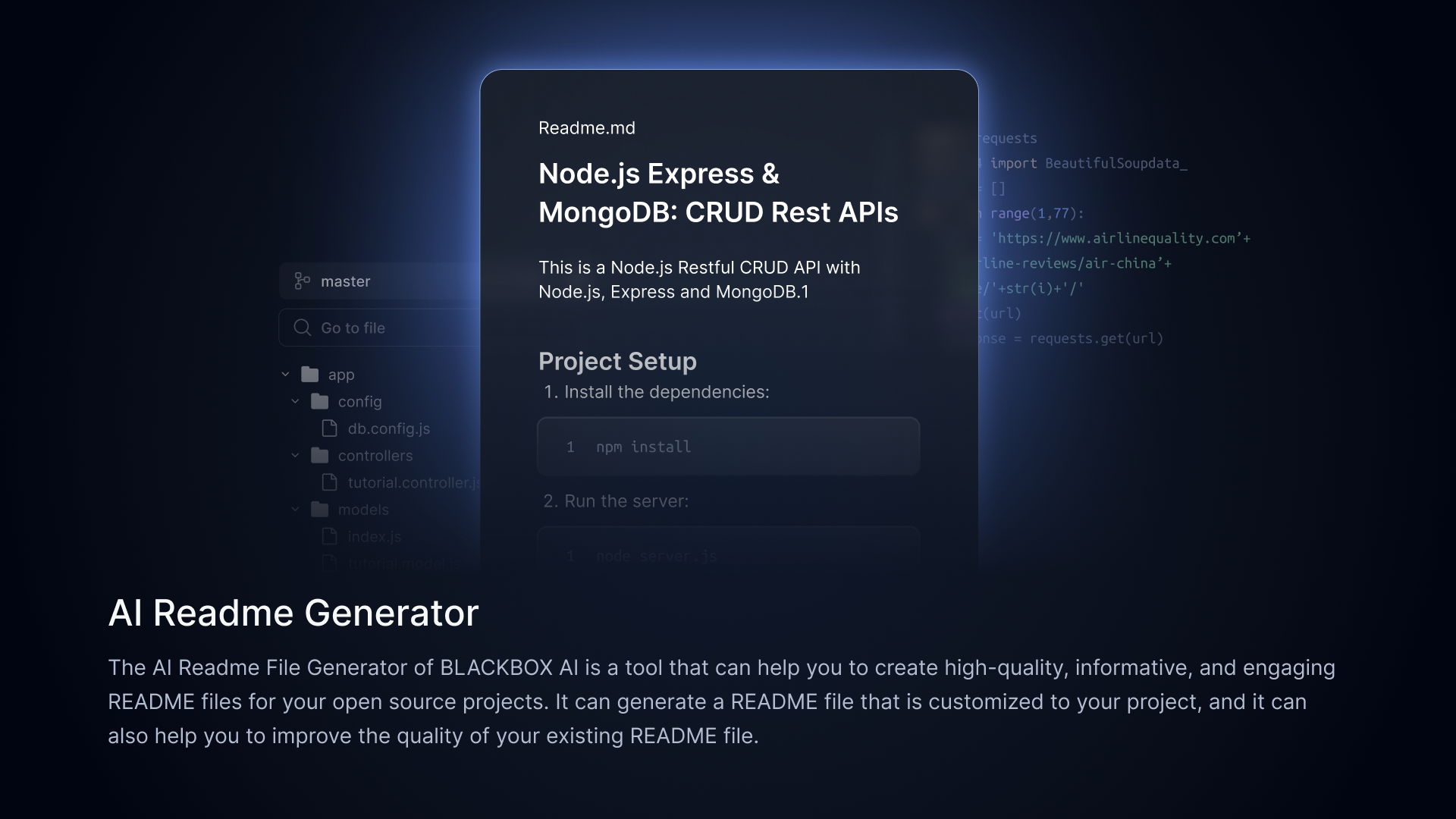Click the index.js file icon
The image size is (1456, 819).
[330, 536]
